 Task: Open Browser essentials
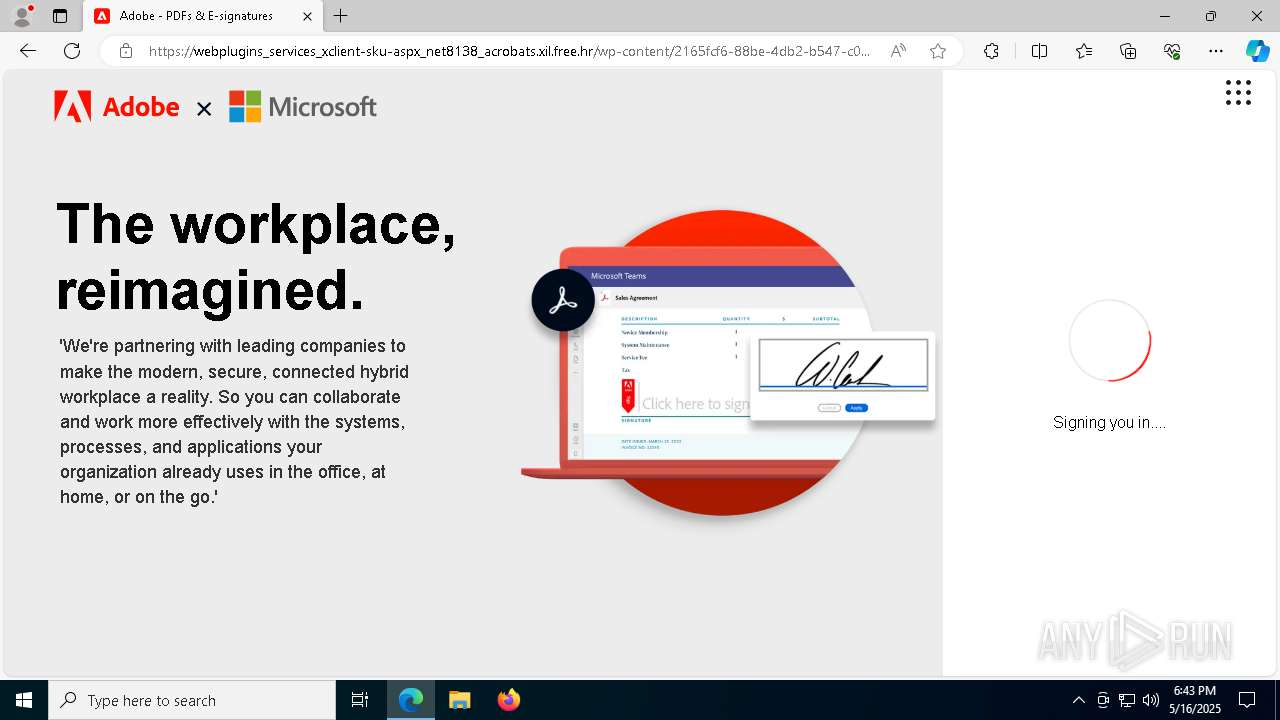tap(1172, 51)
